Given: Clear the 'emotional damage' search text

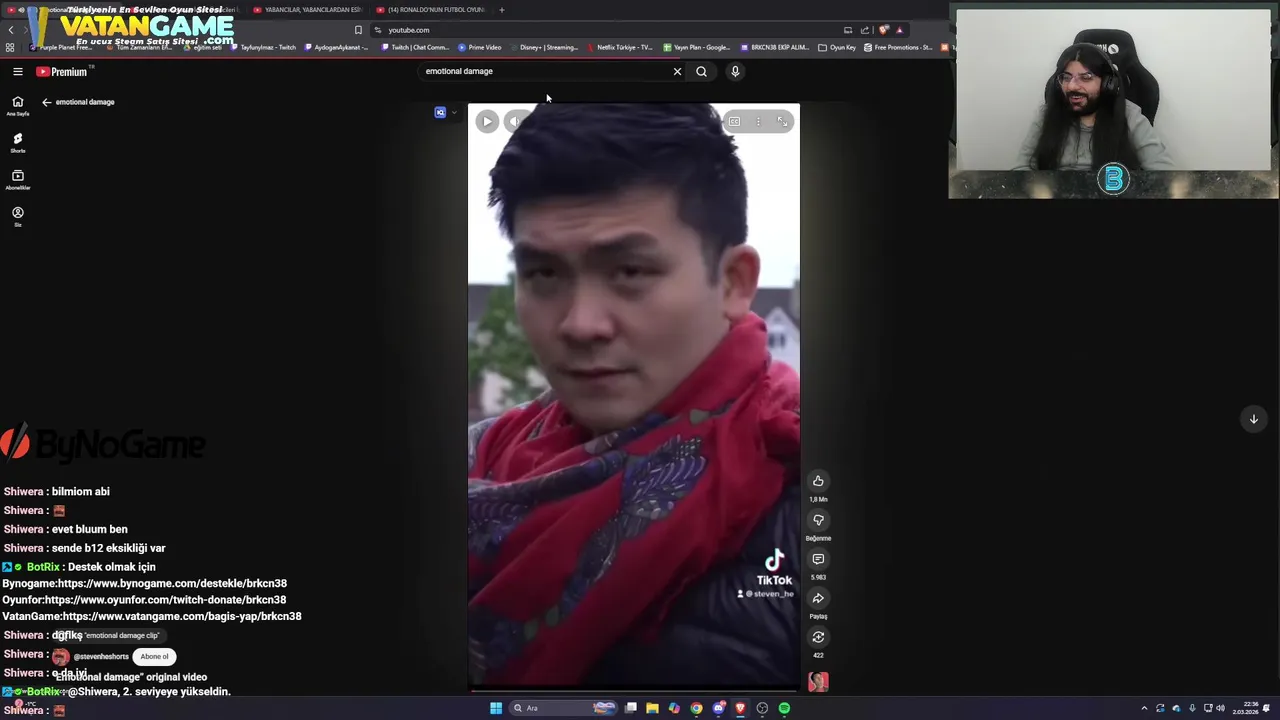Looking at the screenshot, I should (x=677, y=71).
